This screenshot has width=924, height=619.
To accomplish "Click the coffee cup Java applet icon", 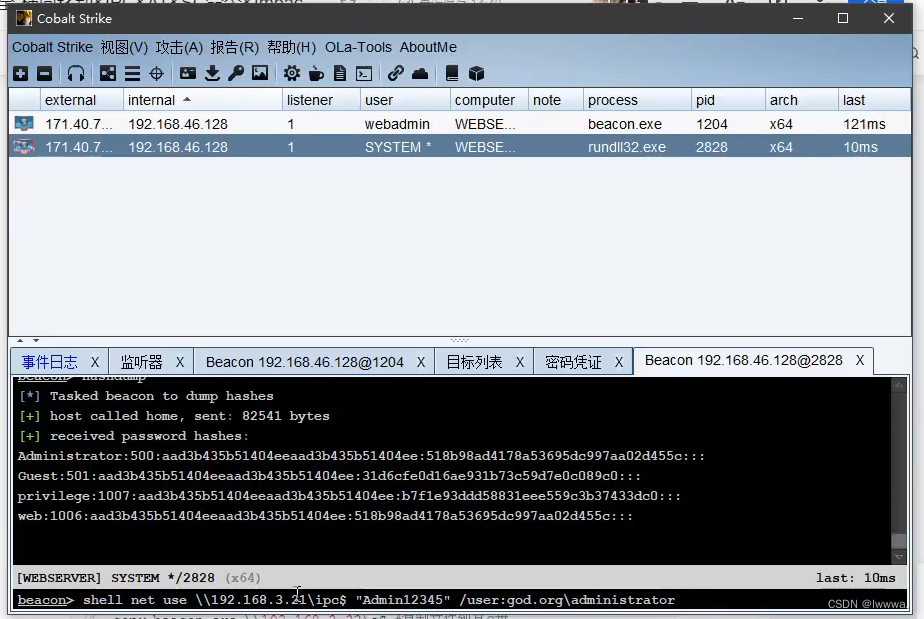I will coord(316,74).
